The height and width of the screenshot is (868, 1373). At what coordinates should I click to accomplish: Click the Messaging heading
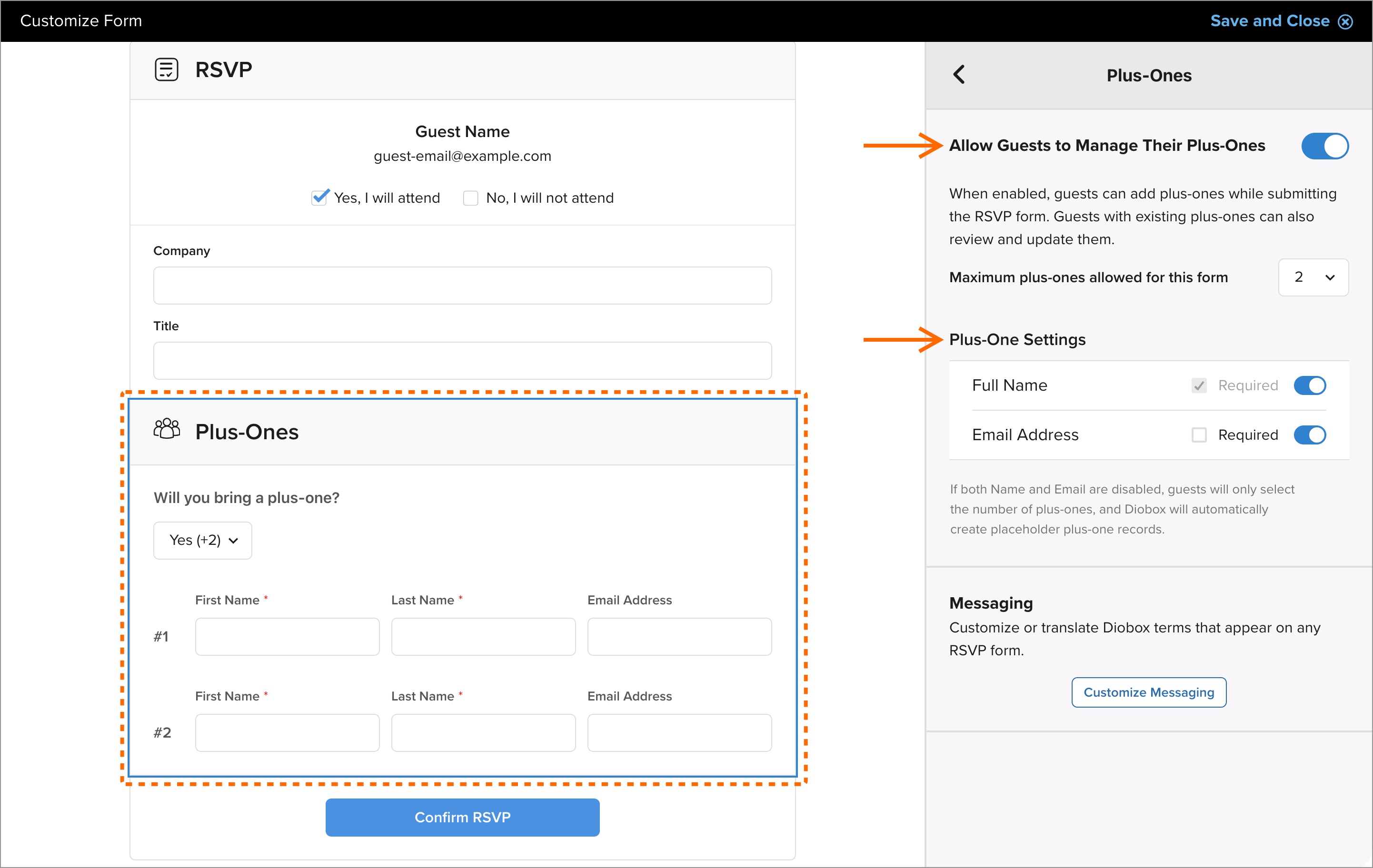tap(991, 603)
